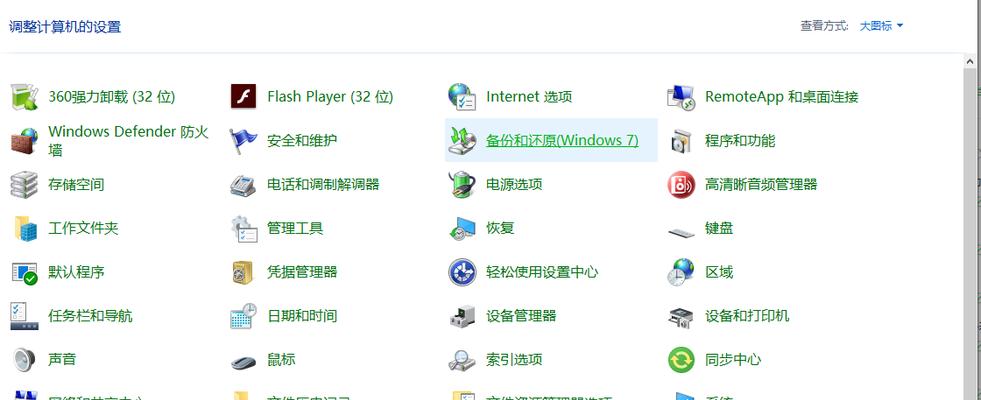Open the 电源选项 battery icon

pyautogui.click(x=462, y=184)
